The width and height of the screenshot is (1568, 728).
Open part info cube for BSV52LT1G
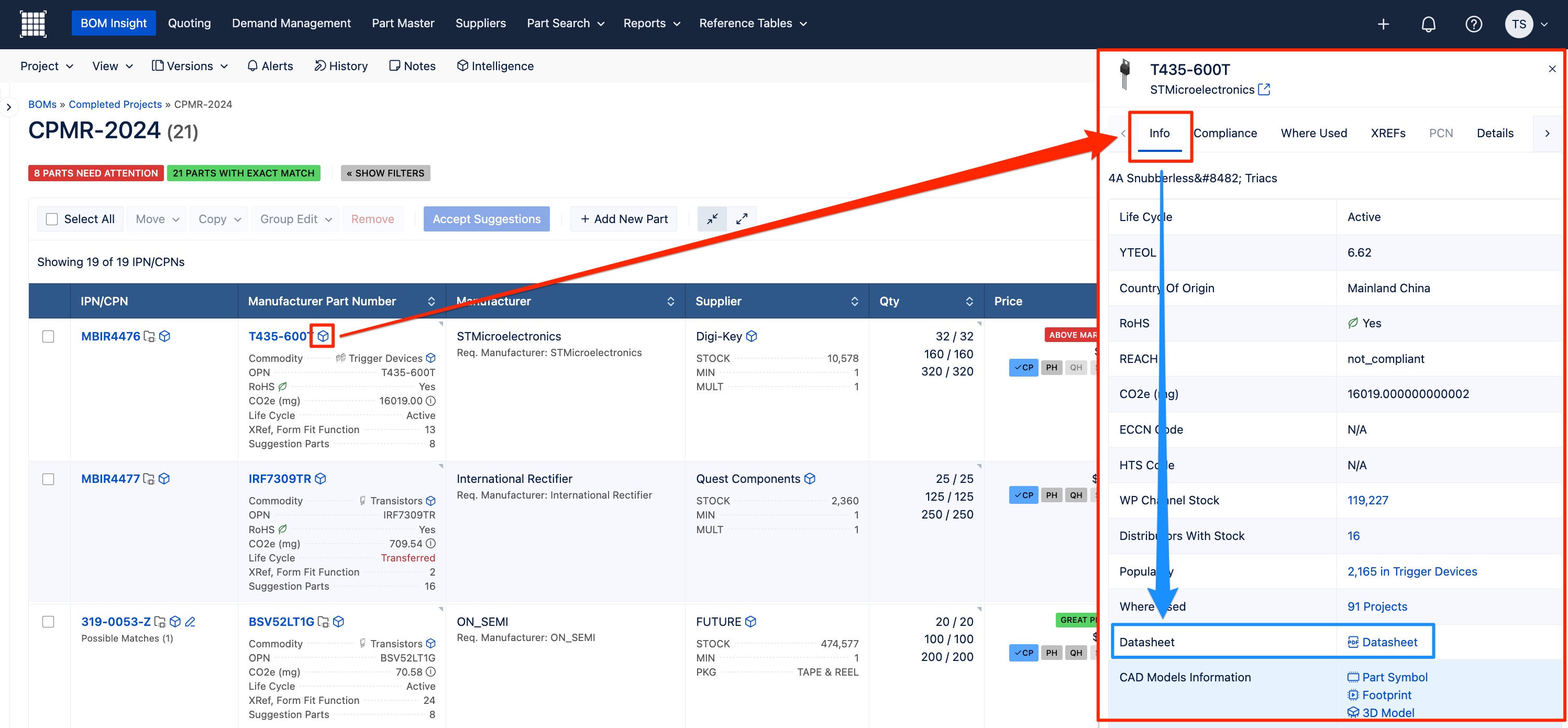coord(339,621)
